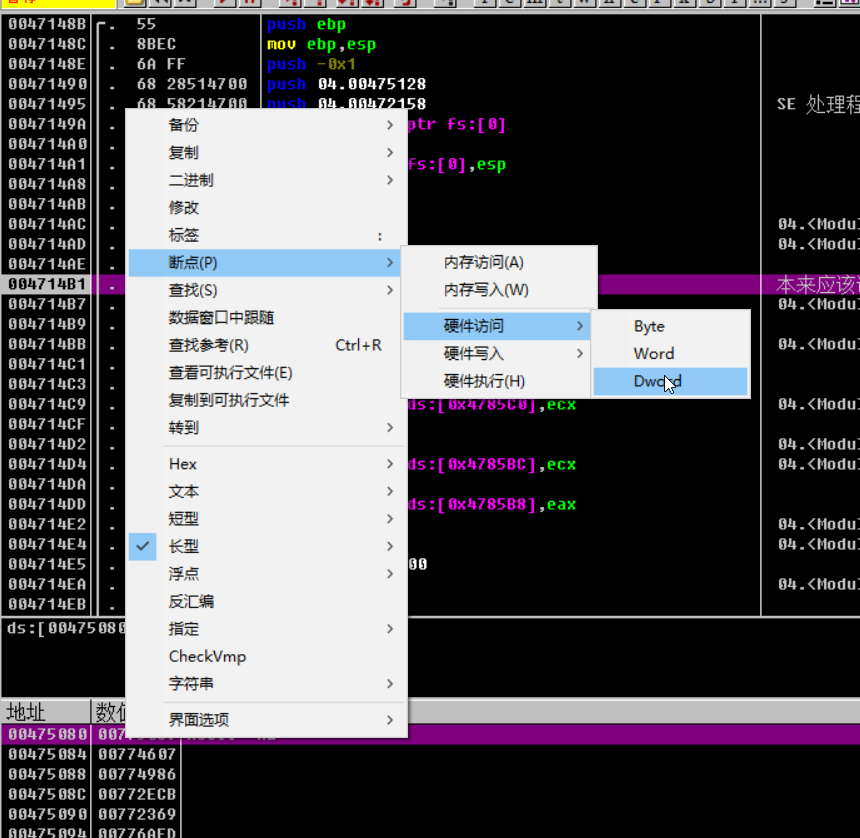Image resolution: width=860 pixels, height=838 pixels.
Task: Open the 复制 submenu
Action: click(x=268, y=152)
